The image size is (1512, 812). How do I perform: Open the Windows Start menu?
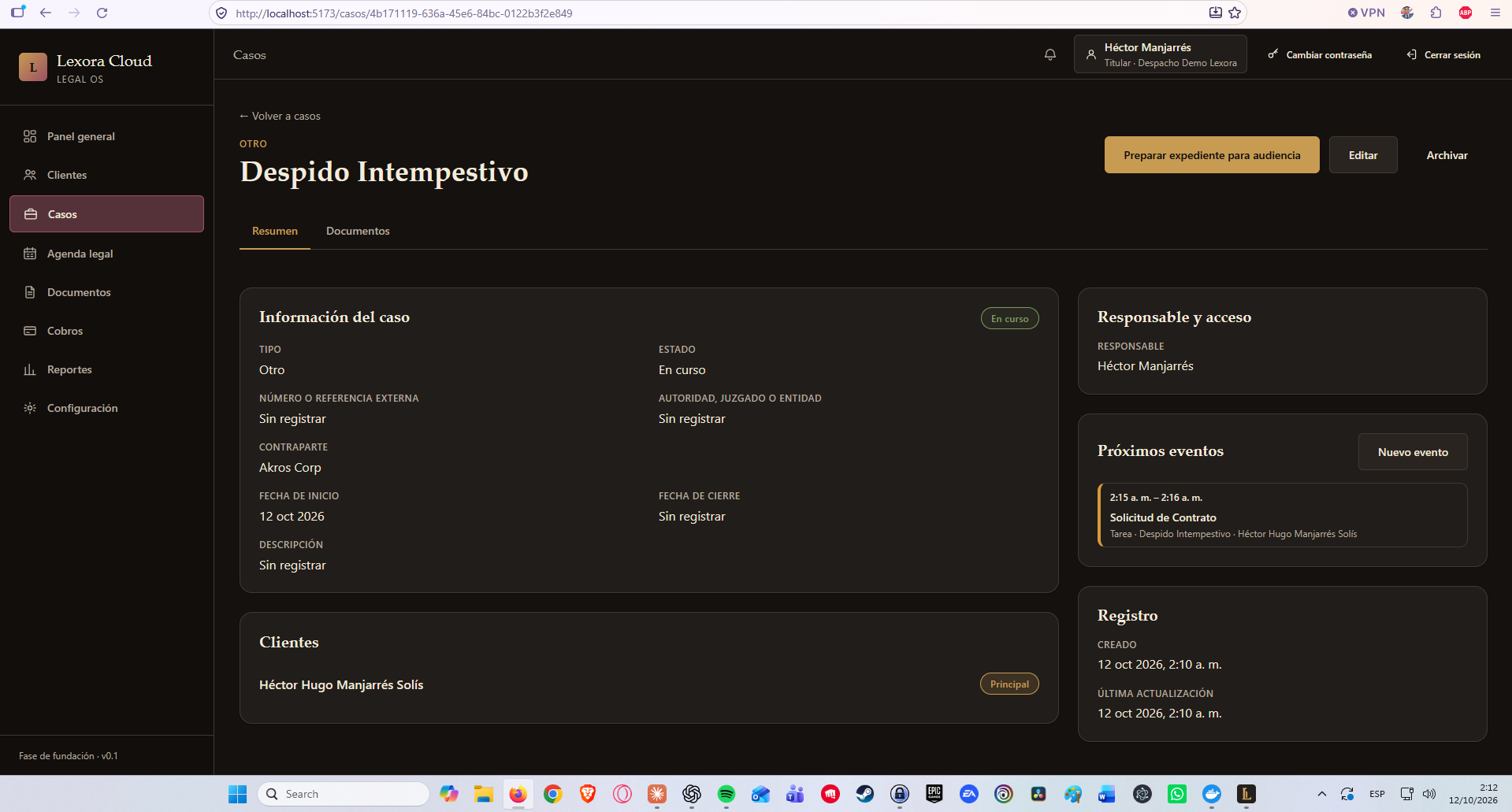tap(237, 794)
